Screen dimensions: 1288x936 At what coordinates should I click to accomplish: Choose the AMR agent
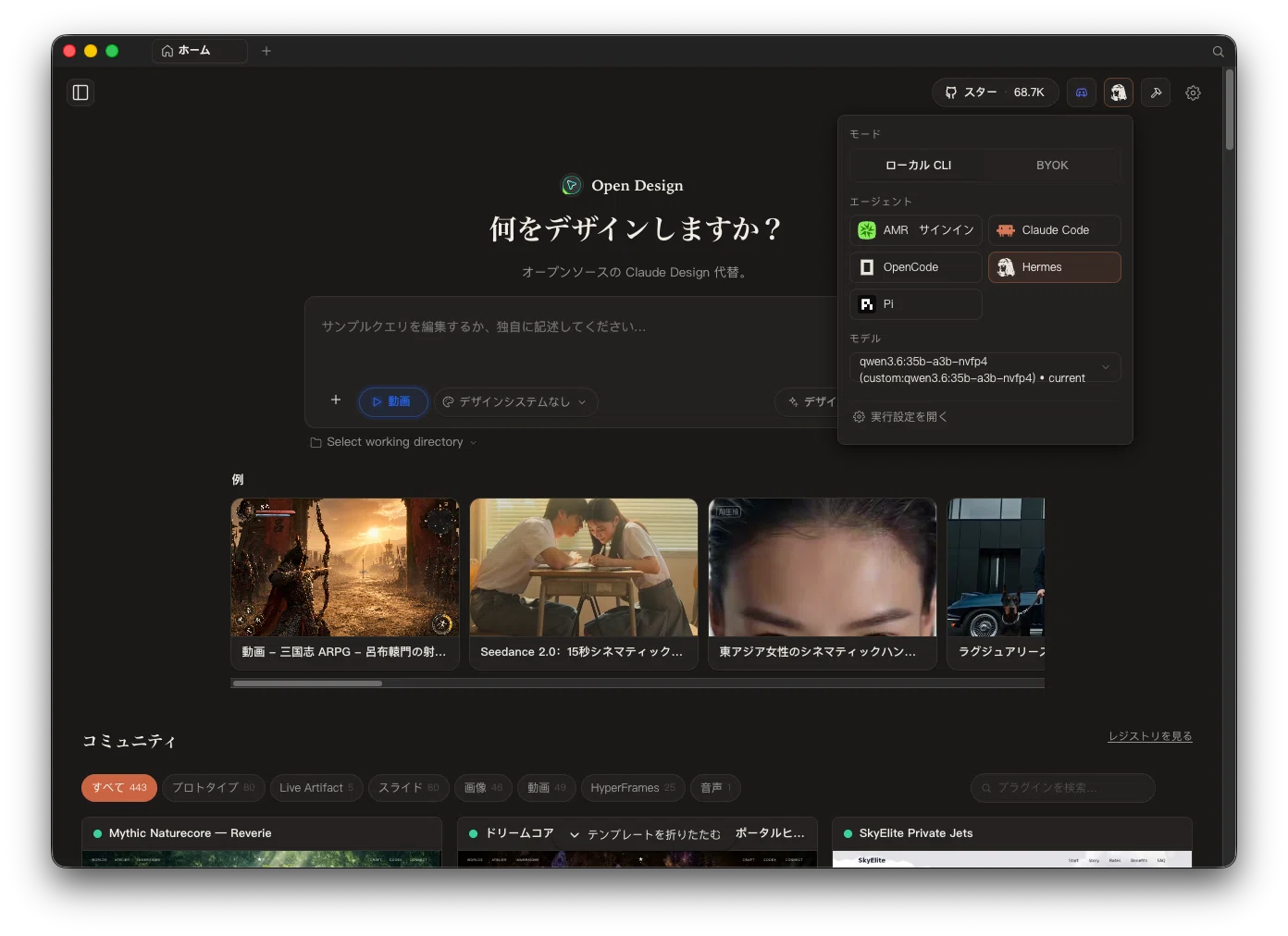[916, 230]
